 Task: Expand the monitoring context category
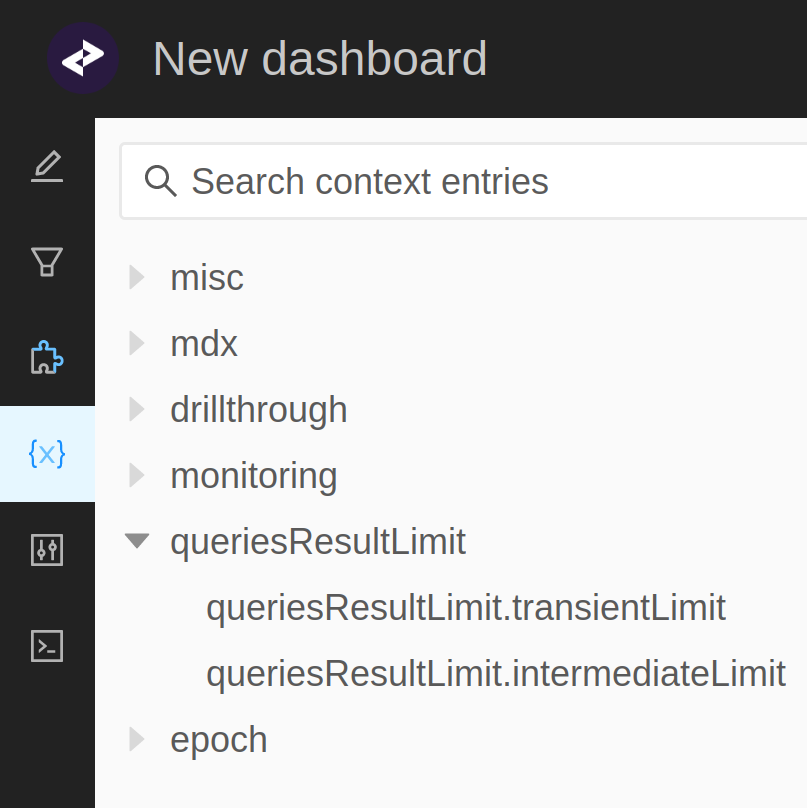click(136, 475)
